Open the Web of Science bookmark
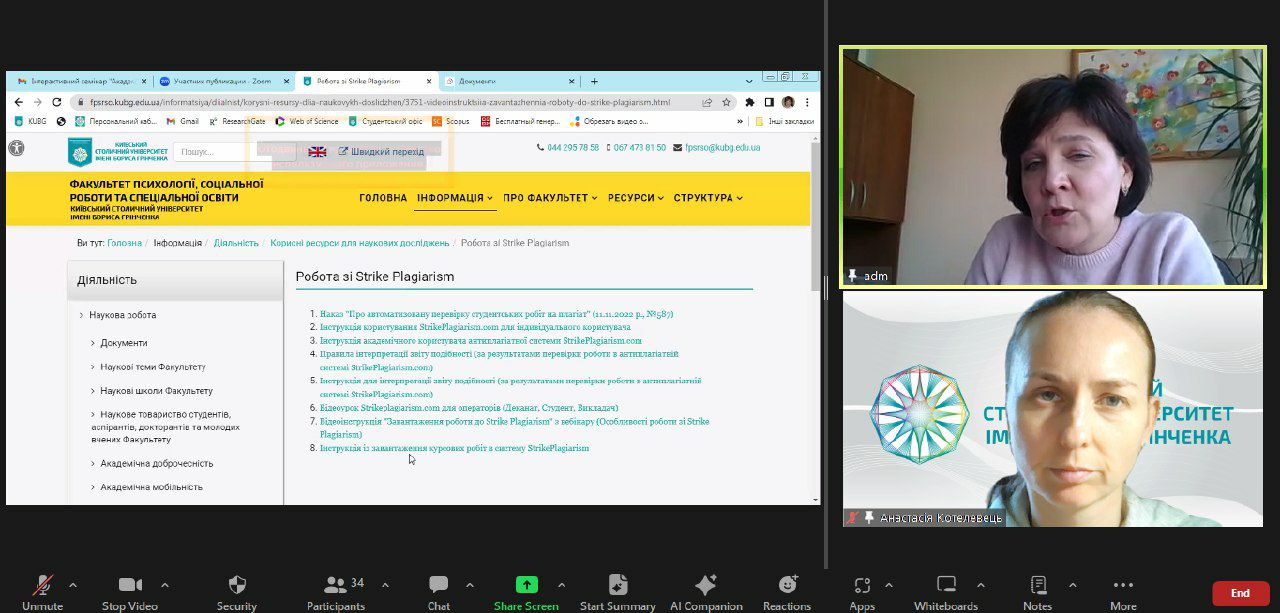Viewport: 1280px width, 613px height. (316, 120)
